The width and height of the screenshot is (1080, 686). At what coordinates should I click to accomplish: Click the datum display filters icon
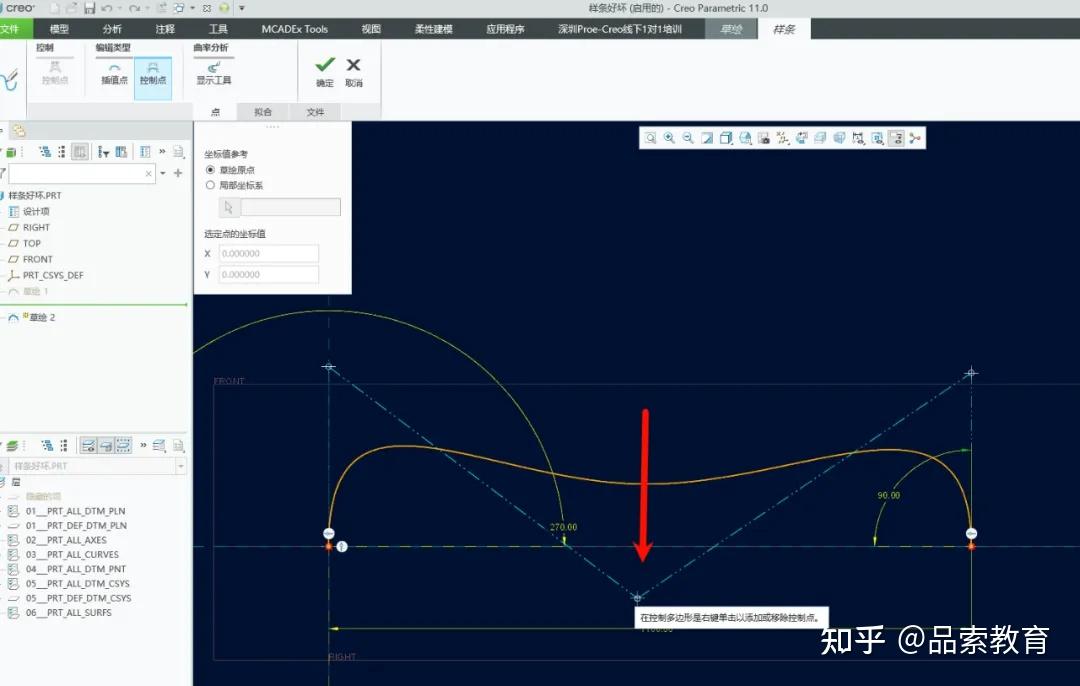[x=784, y=137]
